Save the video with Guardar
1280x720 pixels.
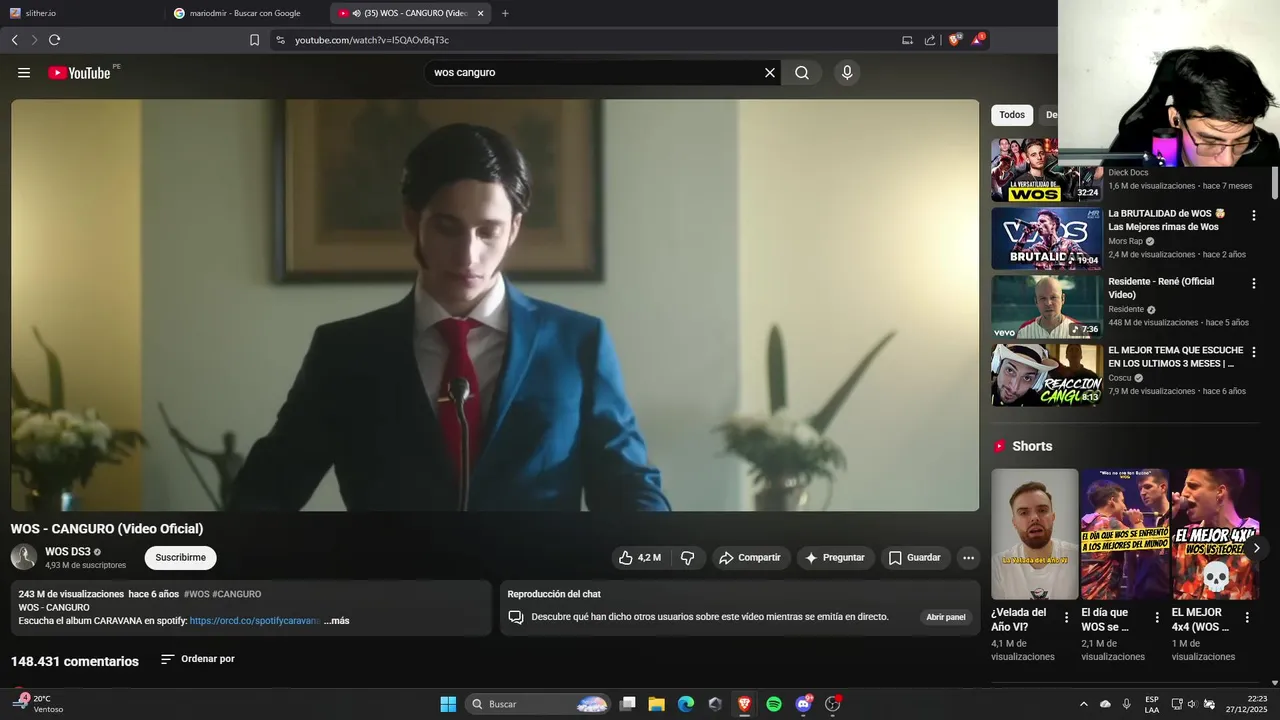915,558
